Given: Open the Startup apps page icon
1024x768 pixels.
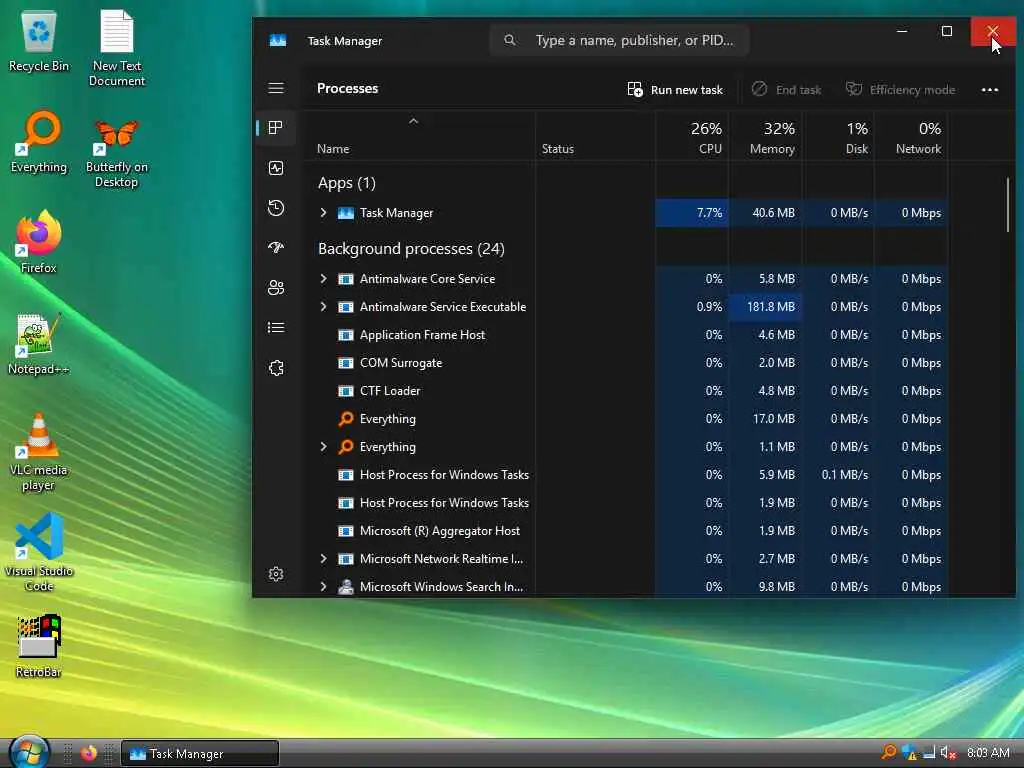Looking at the screenshot, I should click(x=276, y=248).
